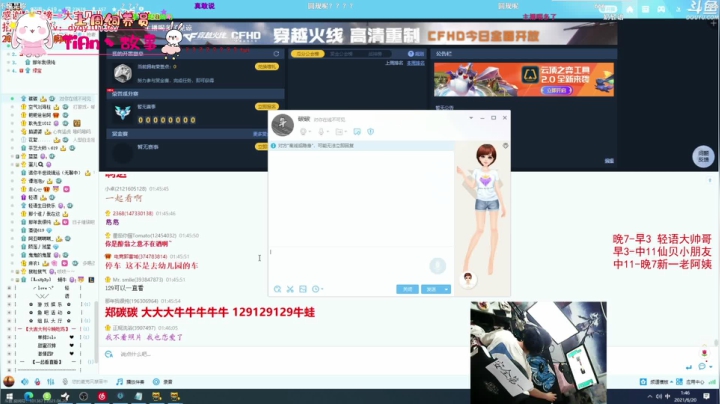The height and width of the screenshot is (404, 720).
Task: Click the small avatar portrait below the figure
Action: [468, 279]
